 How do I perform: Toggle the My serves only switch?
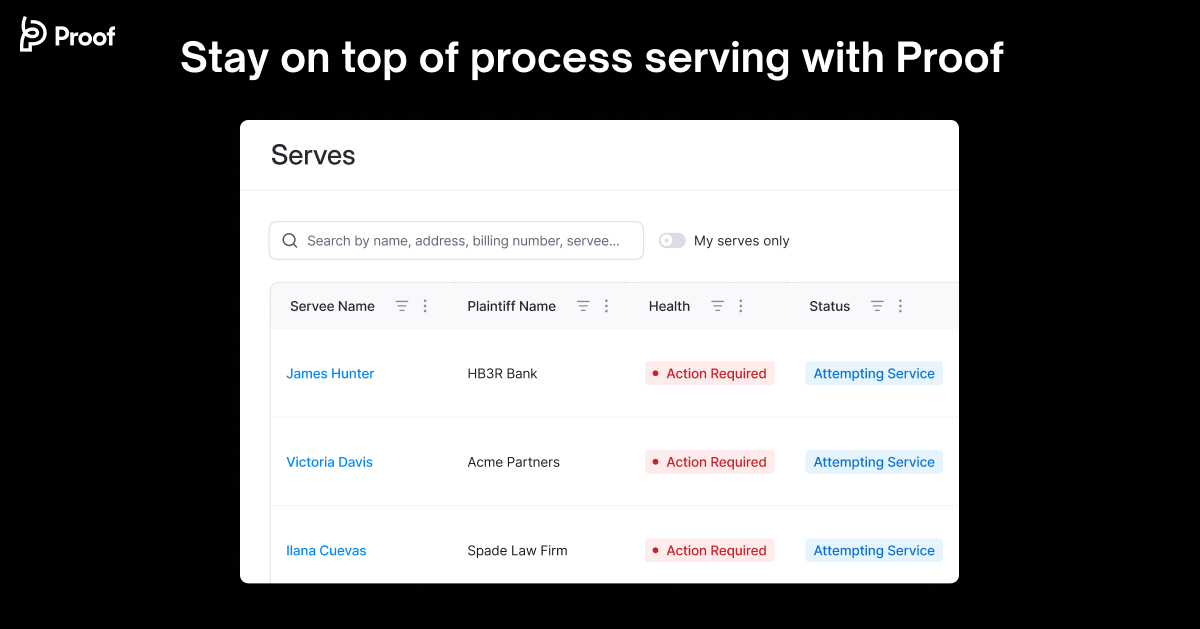[672, 241]
